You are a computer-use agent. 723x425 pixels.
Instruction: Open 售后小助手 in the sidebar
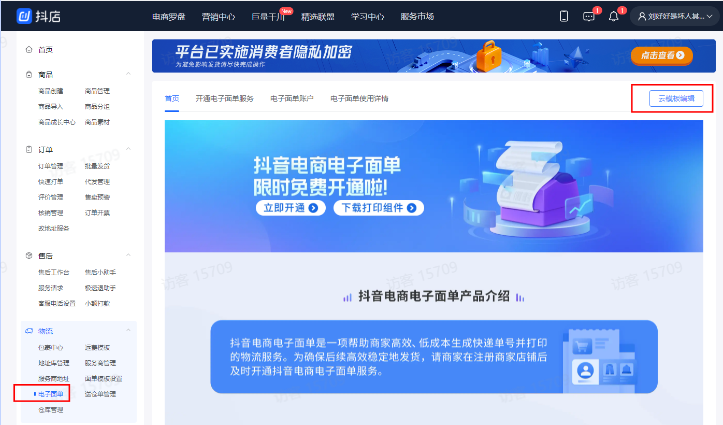pyautogui.click(x=100, y=272)
